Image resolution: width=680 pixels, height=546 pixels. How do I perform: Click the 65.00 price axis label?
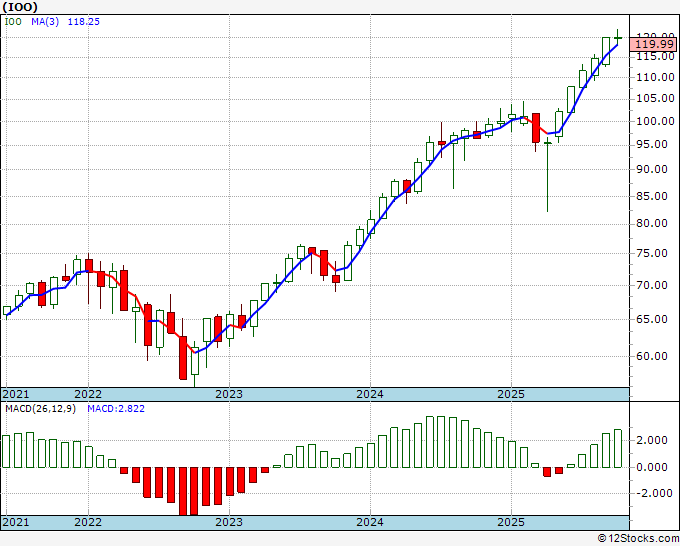pos(652,319)
